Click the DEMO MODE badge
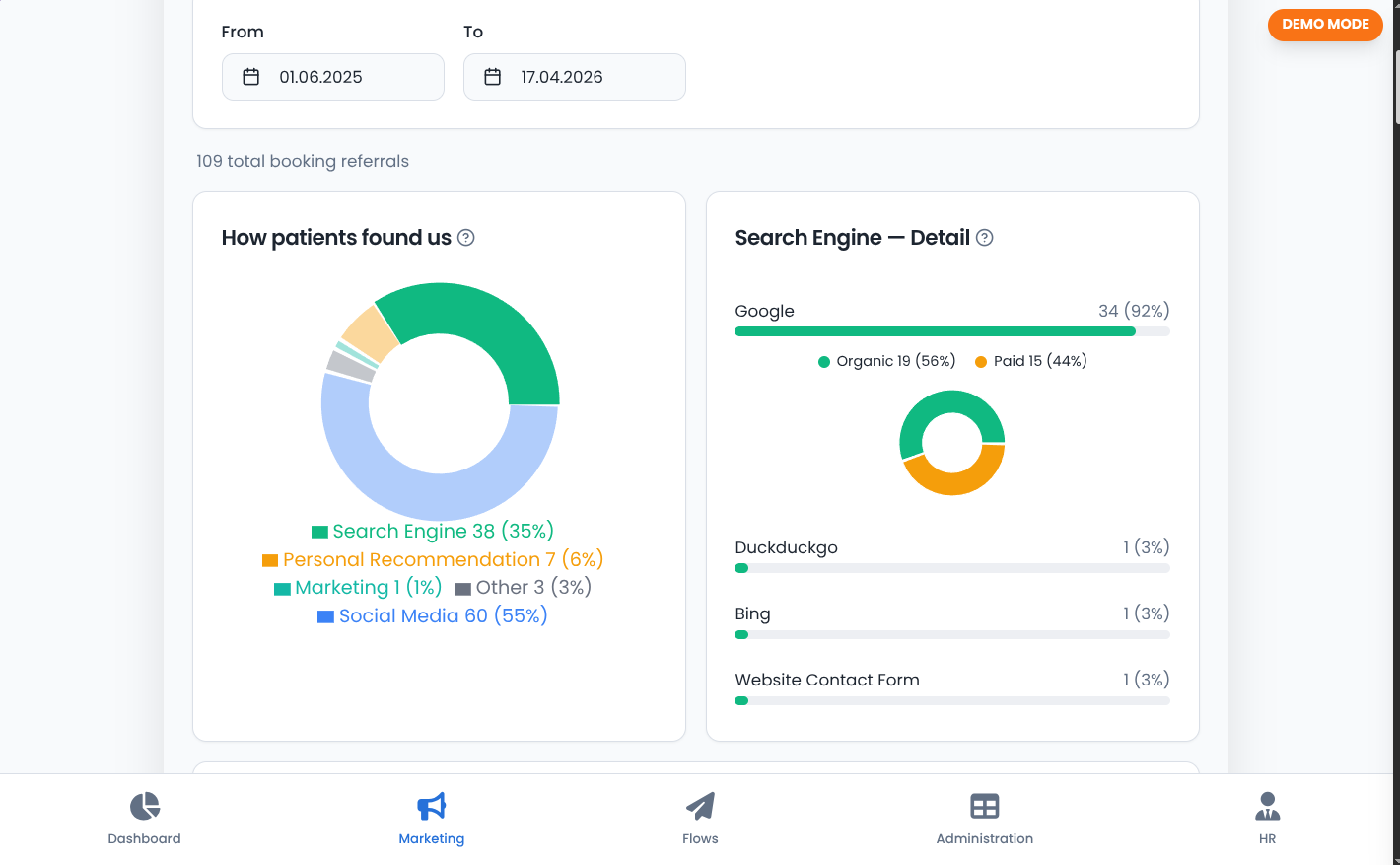Image resolution: width=1400 pixels, height=865 pixels. point(1325,25)
